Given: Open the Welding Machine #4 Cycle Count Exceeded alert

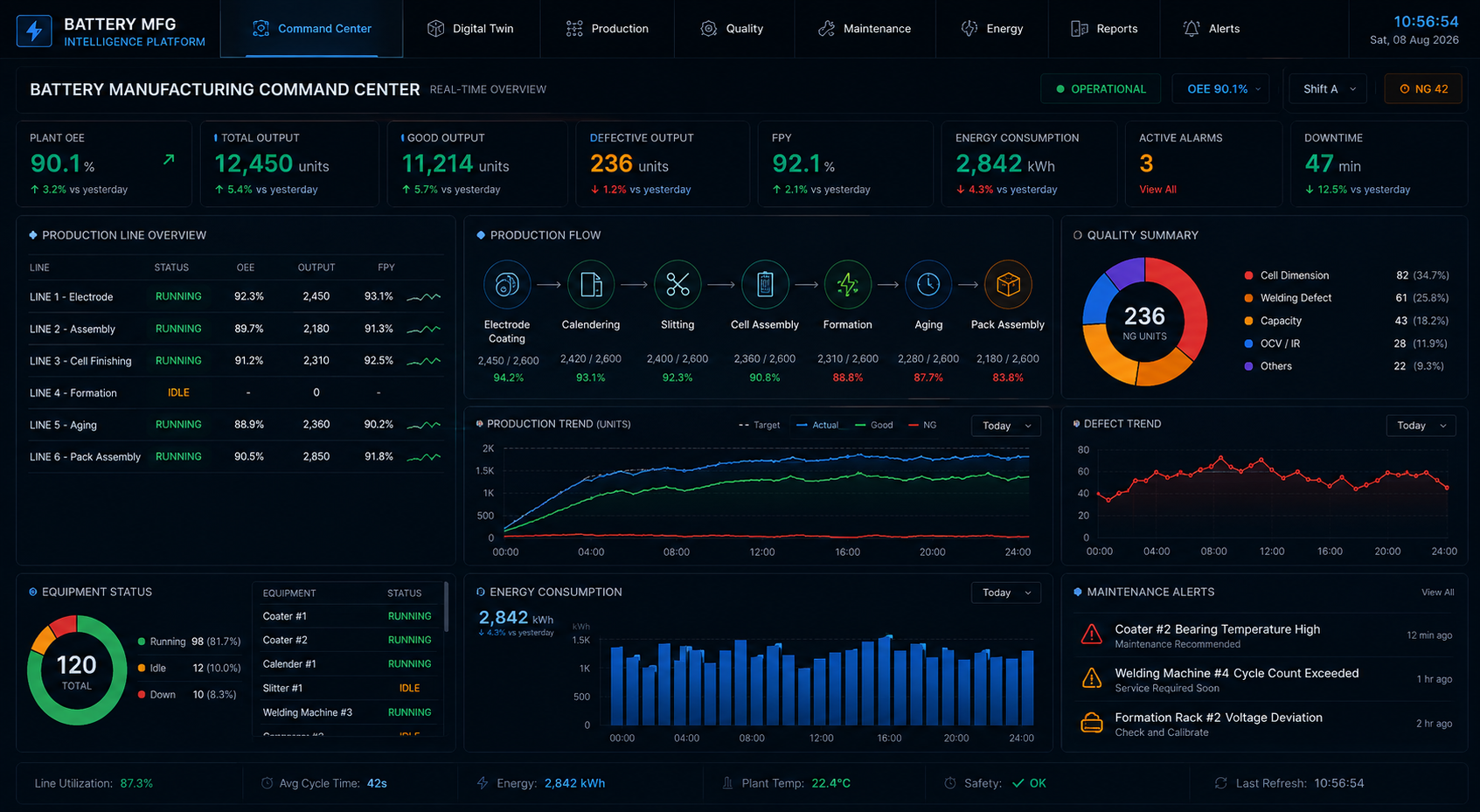Looking at the screenshot, I should coord(1264,679).
